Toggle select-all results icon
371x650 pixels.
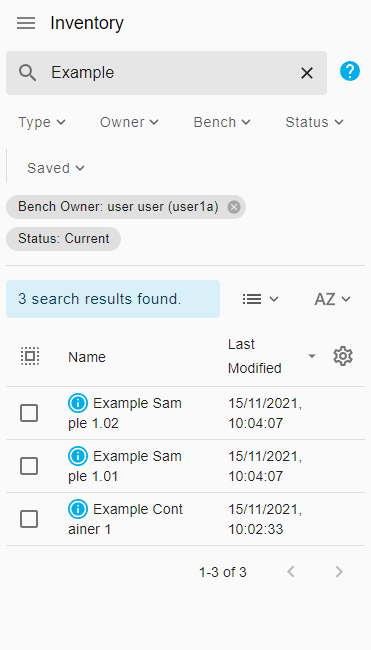pos(30,356)
